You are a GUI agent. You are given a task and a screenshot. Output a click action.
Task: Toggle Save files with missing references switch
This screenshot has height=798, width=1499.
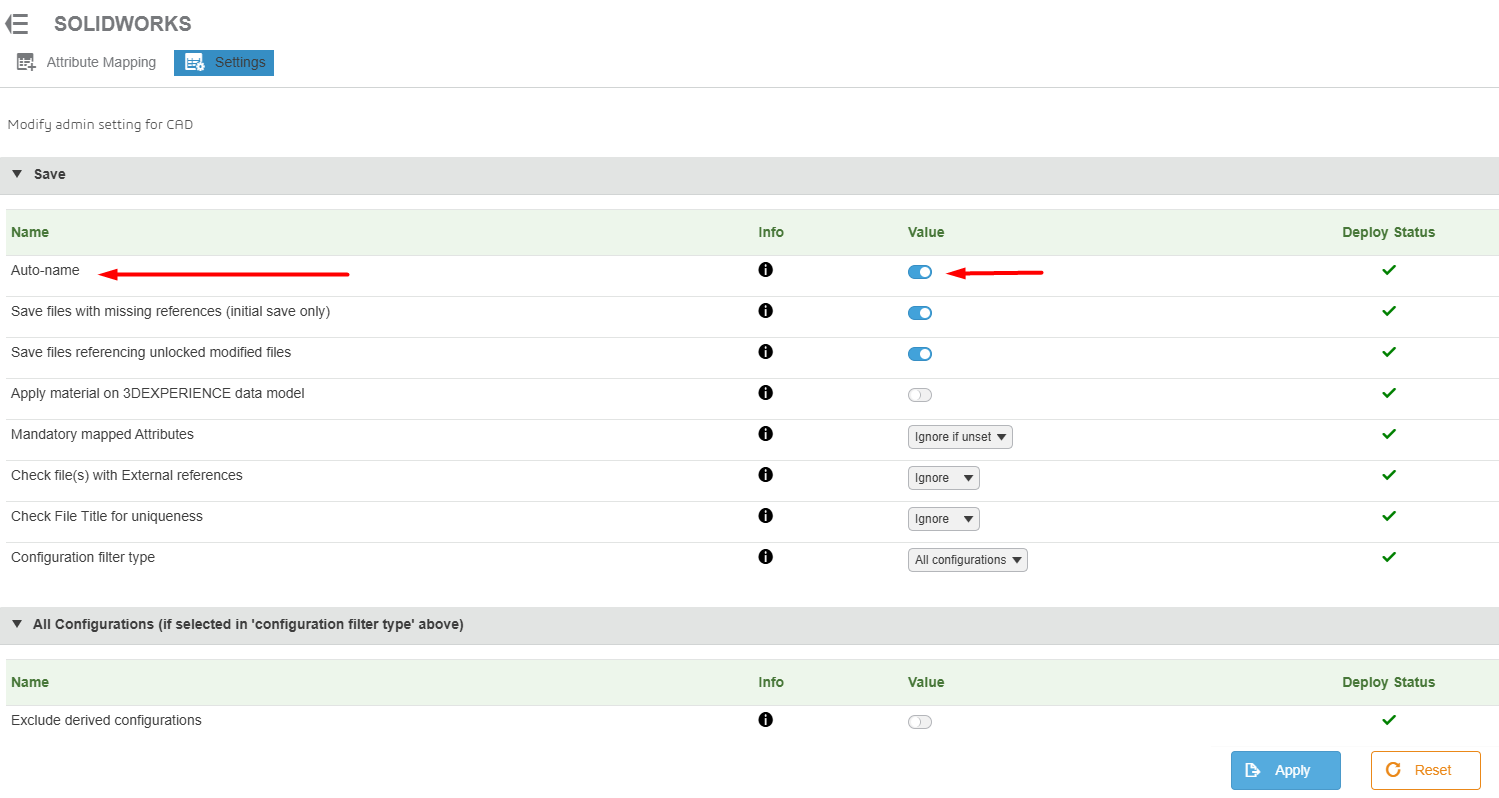click(x=920, y=313)
